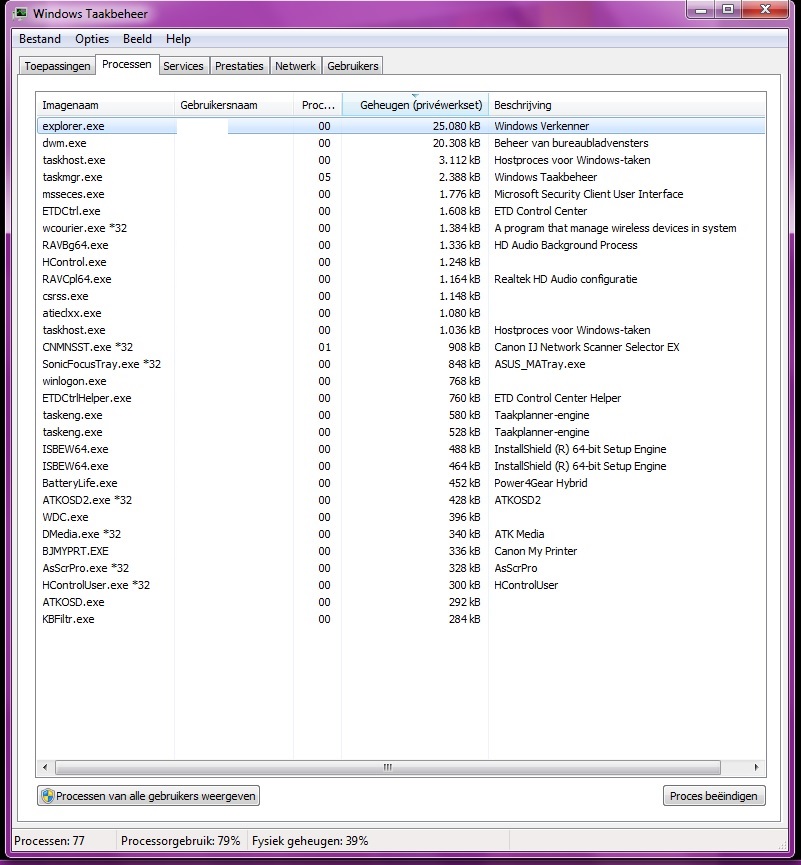Viewport: 801px width, 865px height.
Task: Click the horizontal scrollbar right arrow
Action: (756, 767)
